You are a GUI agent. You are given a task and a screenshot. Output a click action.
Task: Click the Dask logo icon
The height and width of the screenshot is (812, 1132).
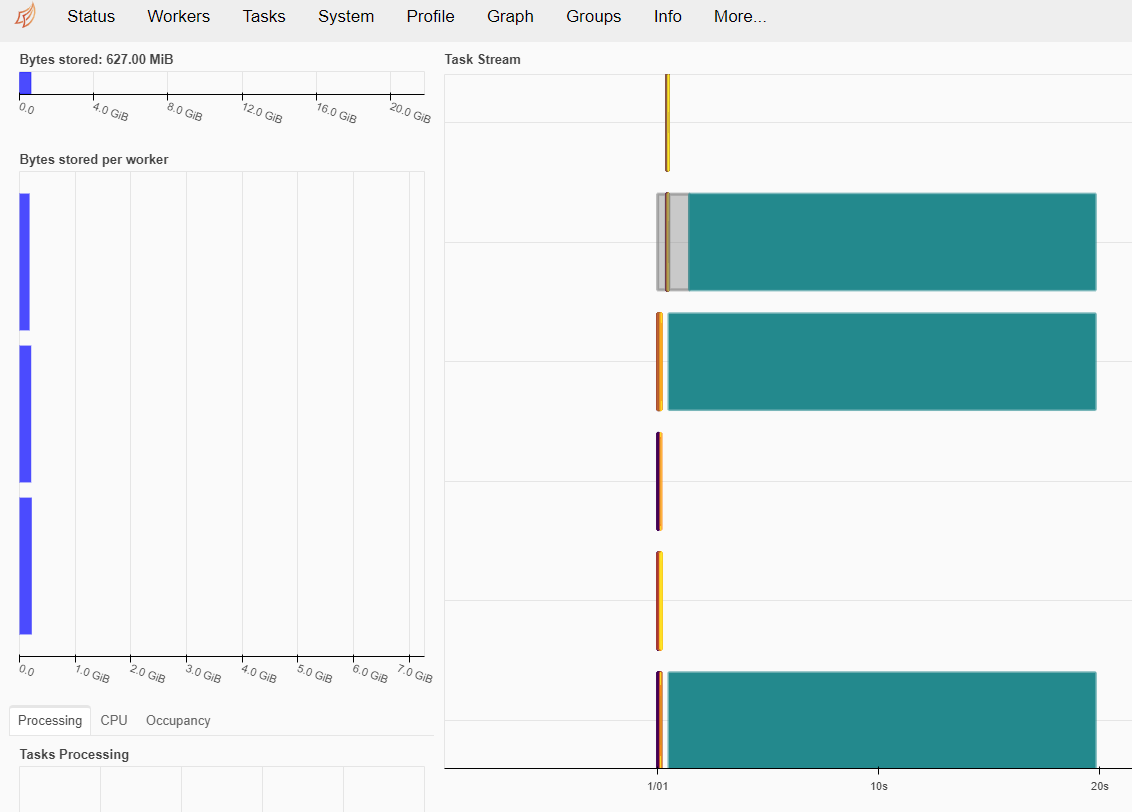(26, 15)
